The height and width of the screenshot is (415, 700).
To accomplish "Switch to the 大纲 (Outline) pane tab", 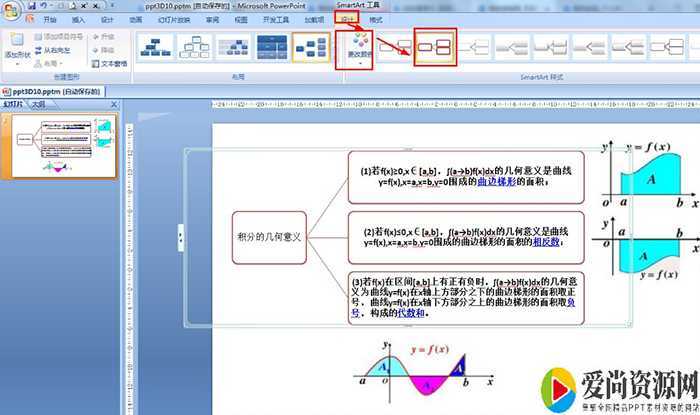I will [x=37, y=103].
